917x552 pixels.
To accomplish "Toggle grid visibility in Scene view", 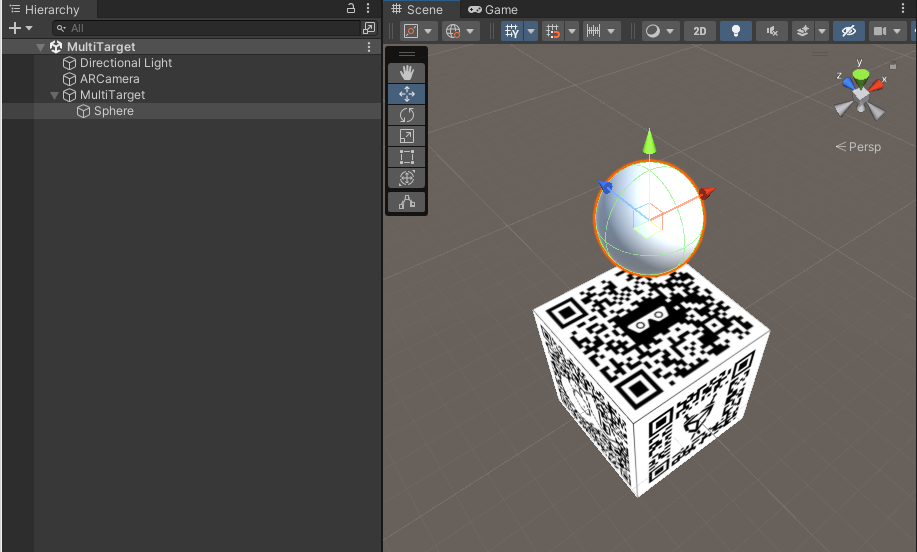I will (512, 31).
